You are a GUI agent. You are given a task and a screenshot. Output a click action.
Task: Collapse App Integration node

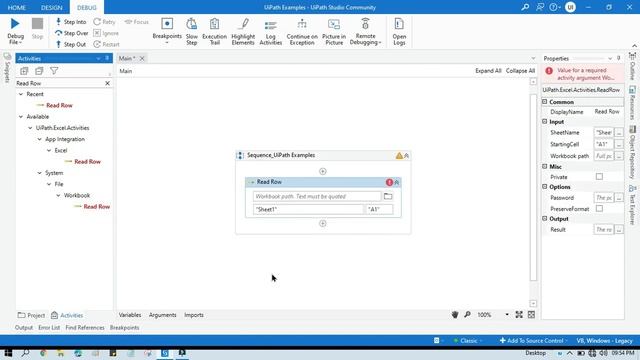pos(40,139)
